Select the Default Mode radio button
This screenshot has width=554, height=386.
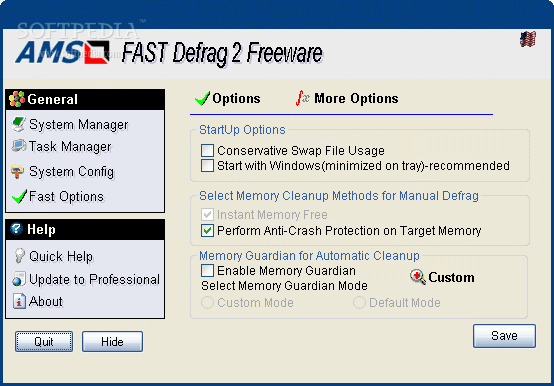click(359, 303)
